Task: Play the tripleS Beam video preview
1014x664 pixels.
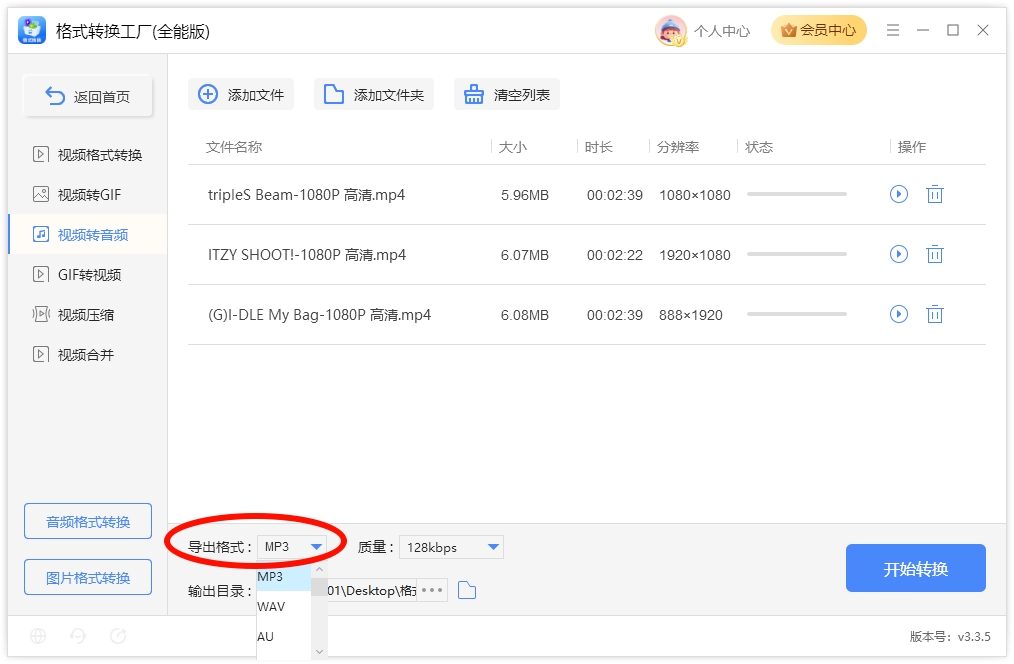Action: [898, 194]
